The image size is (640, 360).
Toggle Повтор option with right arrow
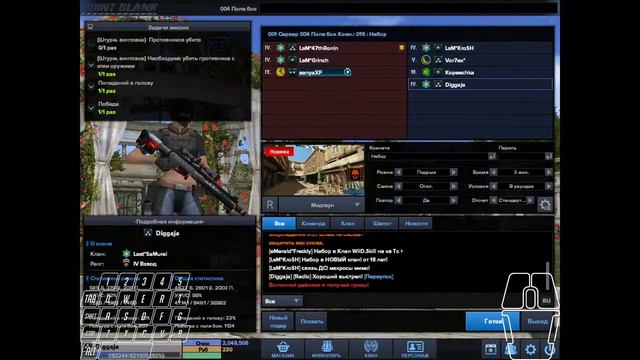[453, 200]
